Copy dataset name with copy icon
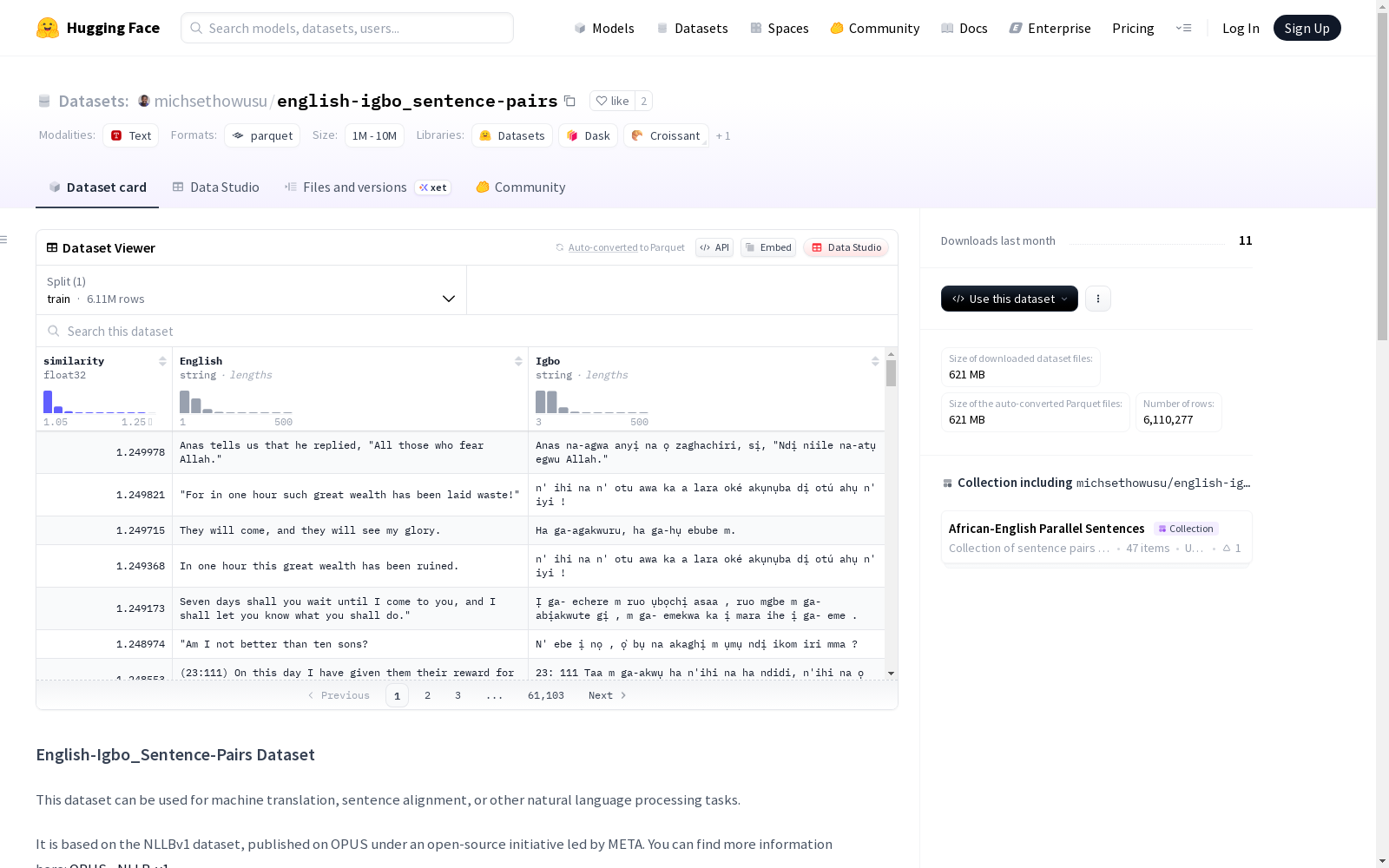The width and height of the screenshot is (1389, 868). 569,101
